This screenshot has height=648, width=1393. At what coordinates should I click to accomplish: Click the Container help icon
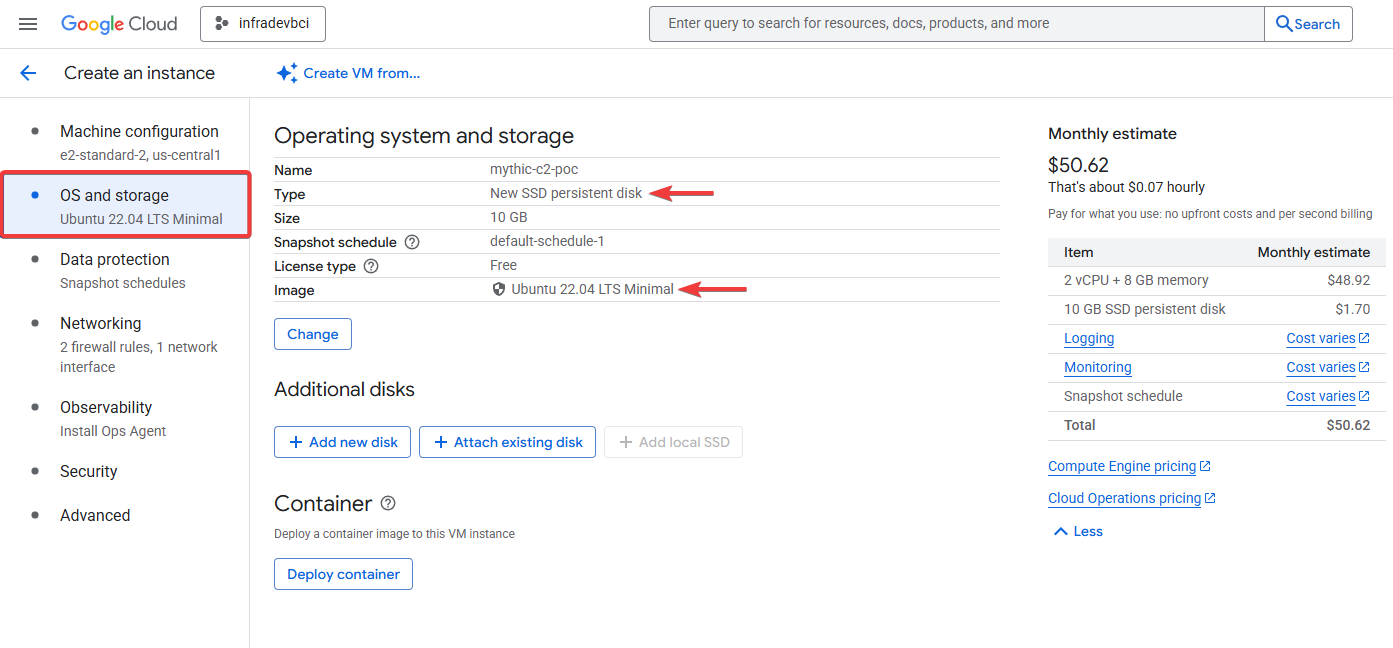click(388, 503)
